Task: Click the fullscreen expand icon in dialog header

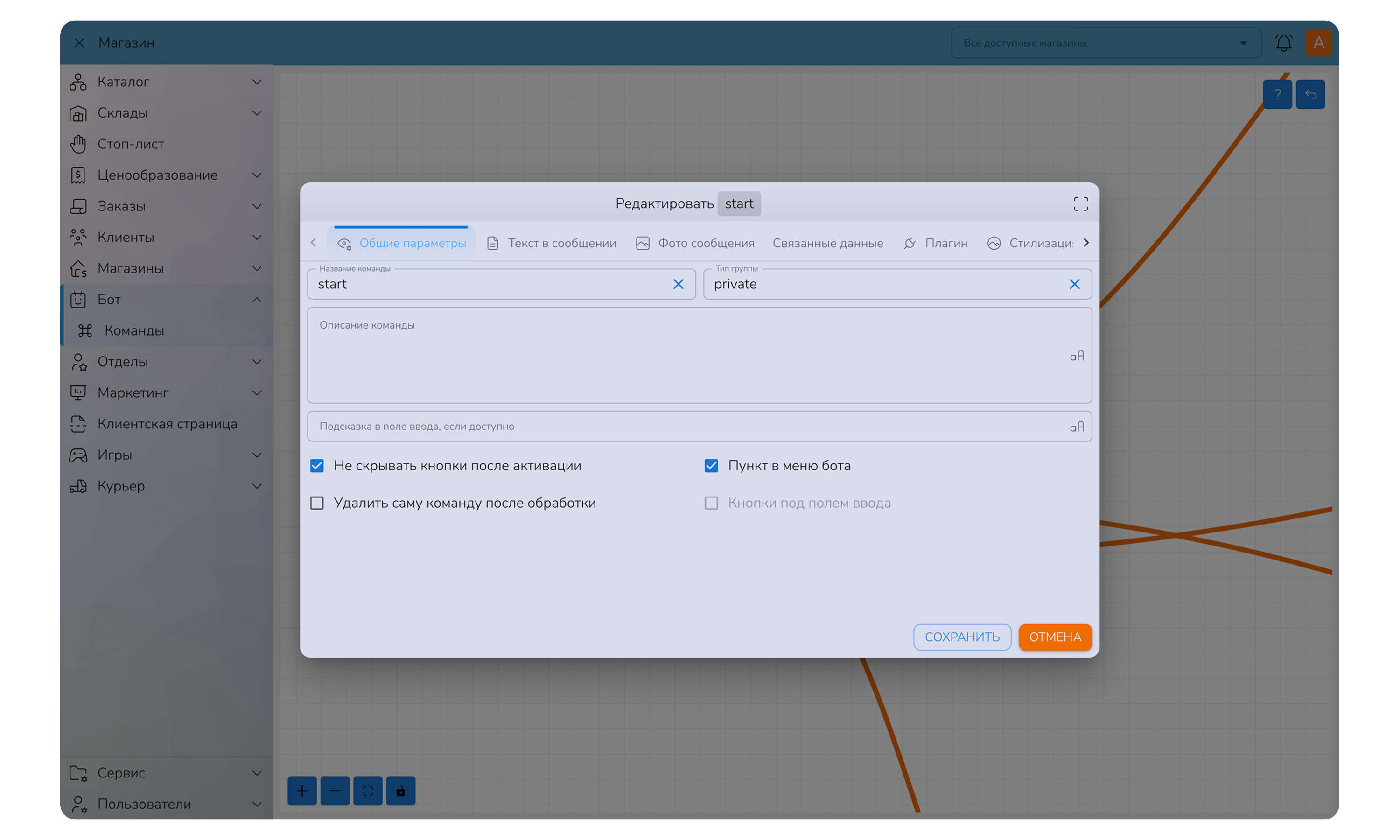Action: (1080, 204)
